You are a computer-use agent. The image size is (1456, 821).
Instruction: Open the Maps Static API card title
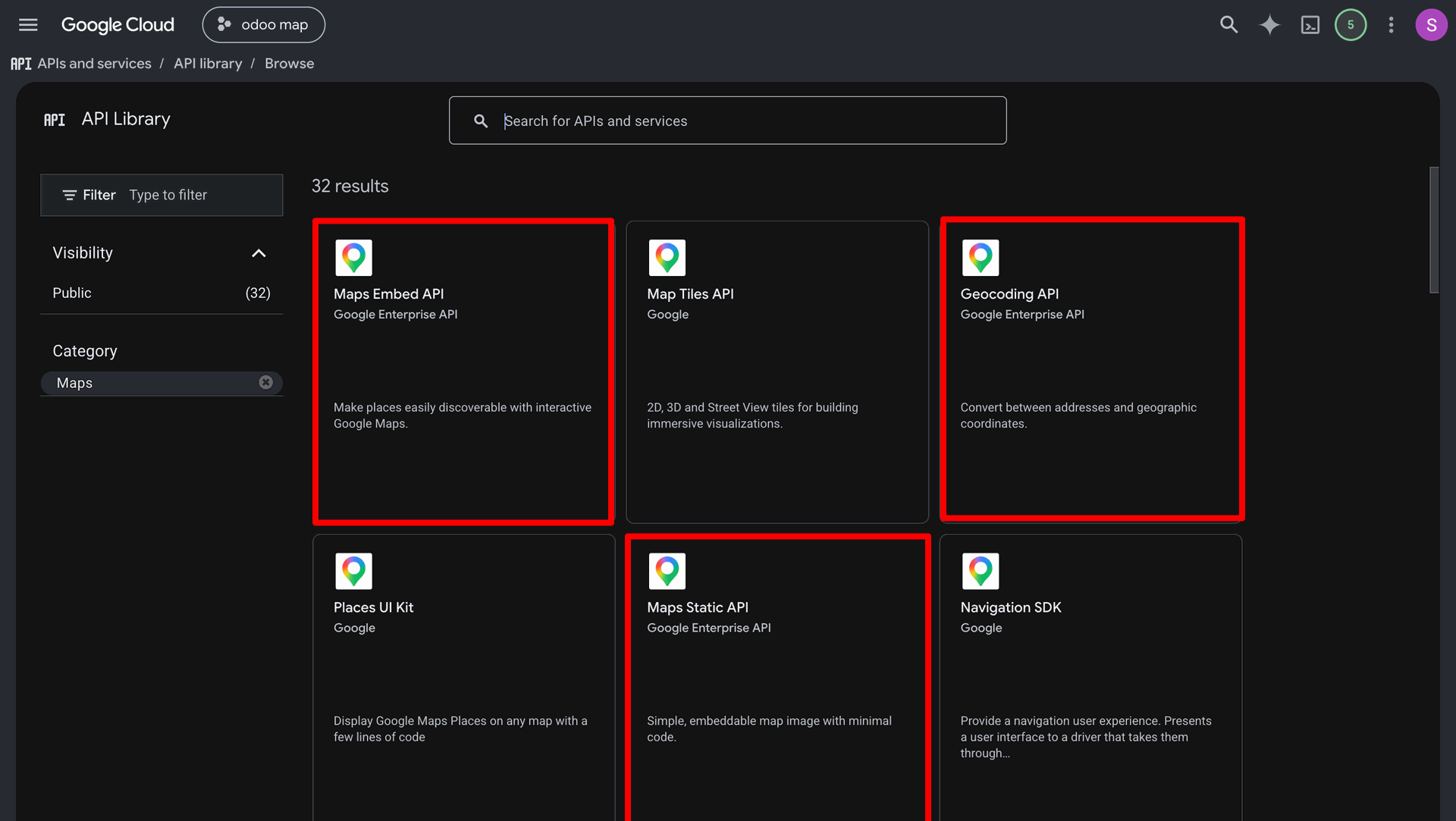click(697, 607)
